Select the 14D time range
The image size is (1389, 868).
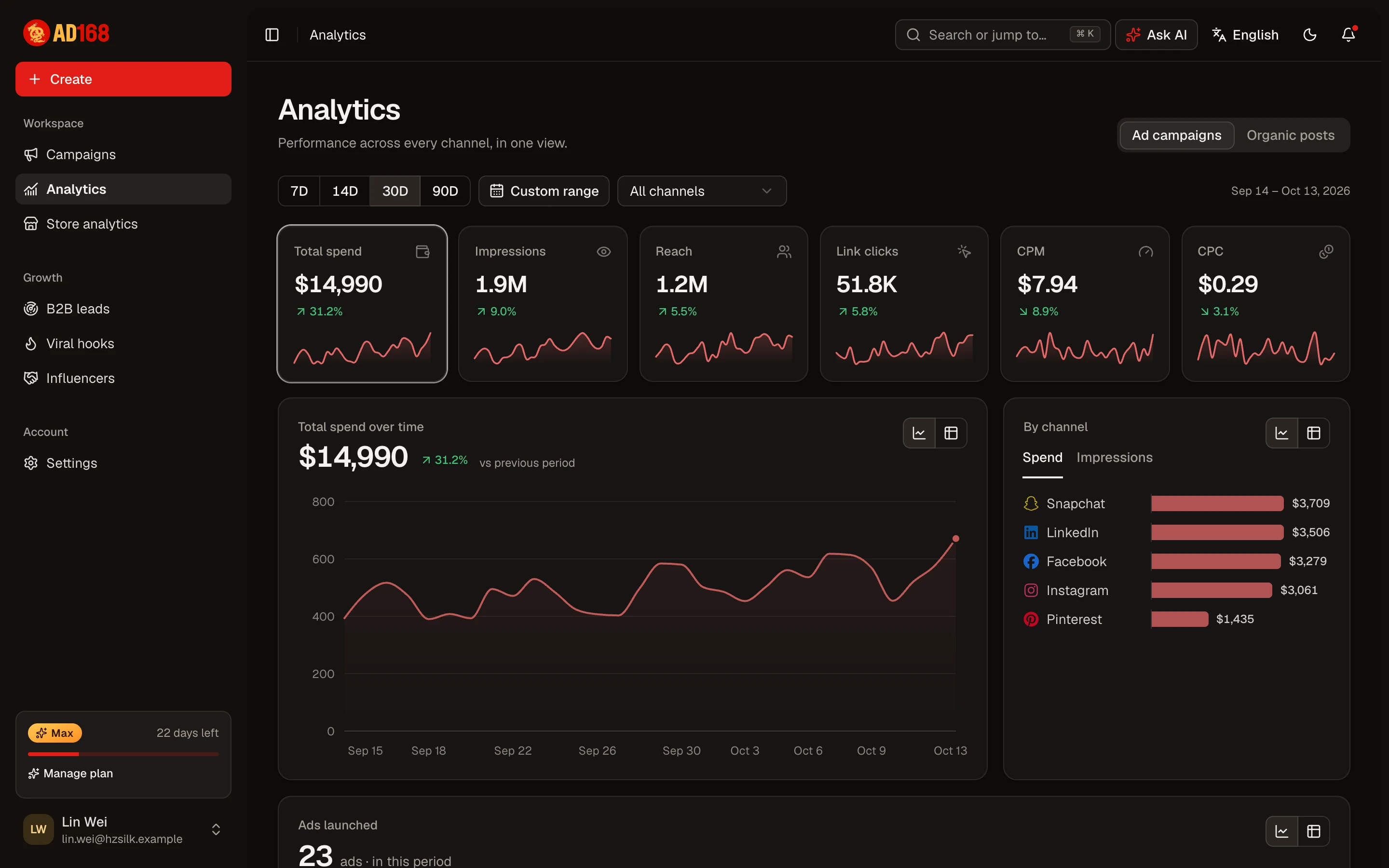pyautogui.click(x=345, y=191)
